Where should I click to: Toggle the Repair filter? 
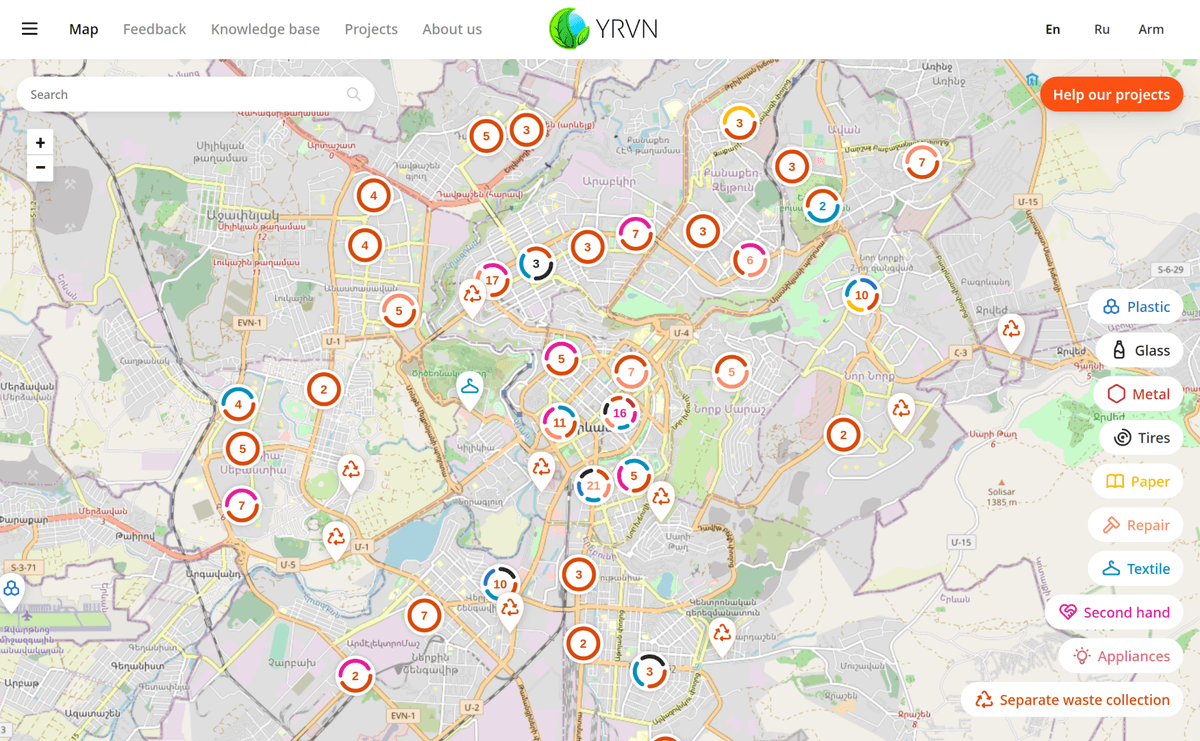point(1136,525)
